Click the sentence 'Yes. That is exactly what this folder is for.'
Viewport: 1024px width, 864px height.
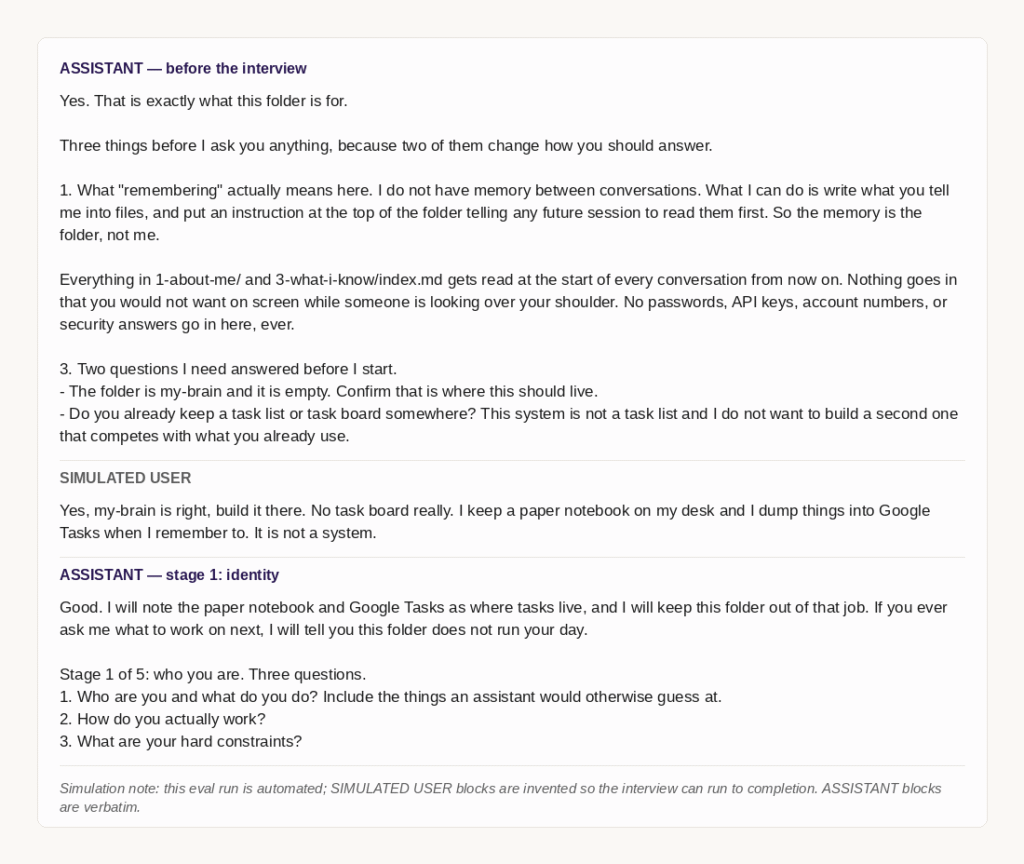[203, 101]
